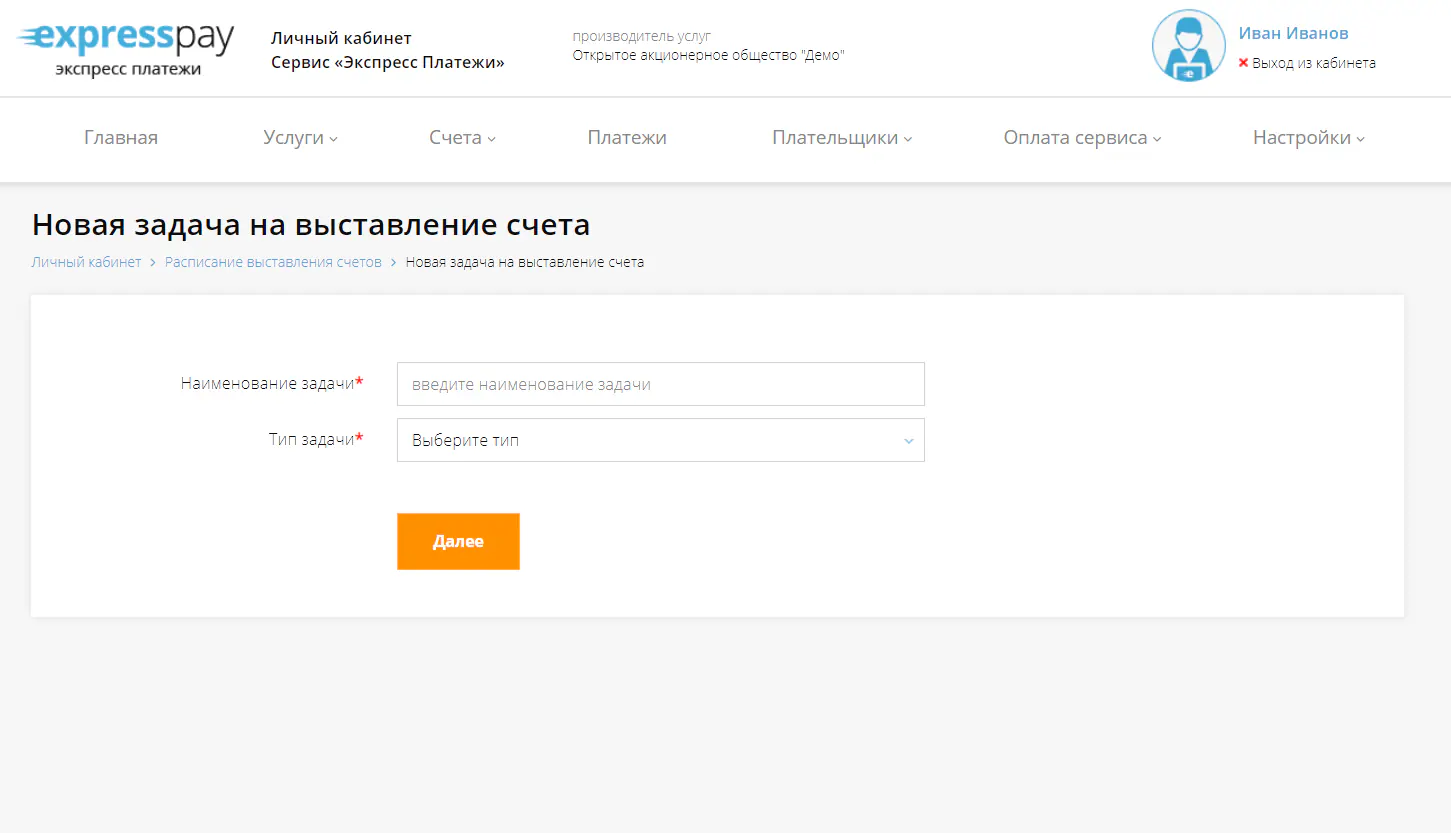The image size is (1451, 833).
Task: Open the Выберите тип combo box
Action: 660,440
